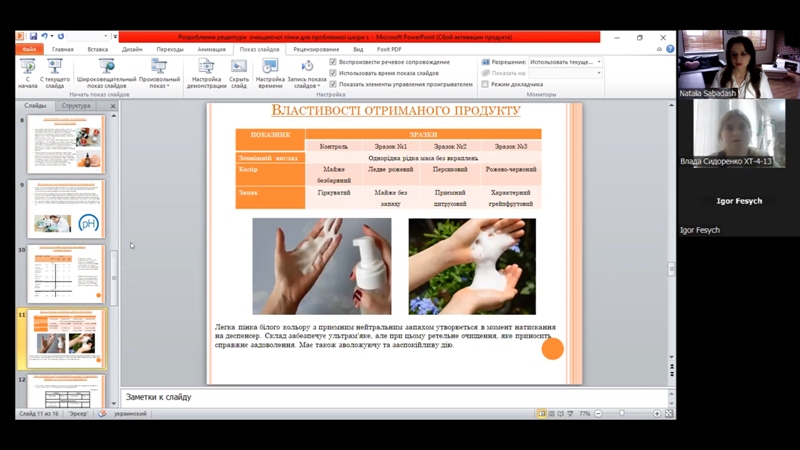Click 77% zoom level button
Screen dimensions: 800x450
[x=585, y=414]
